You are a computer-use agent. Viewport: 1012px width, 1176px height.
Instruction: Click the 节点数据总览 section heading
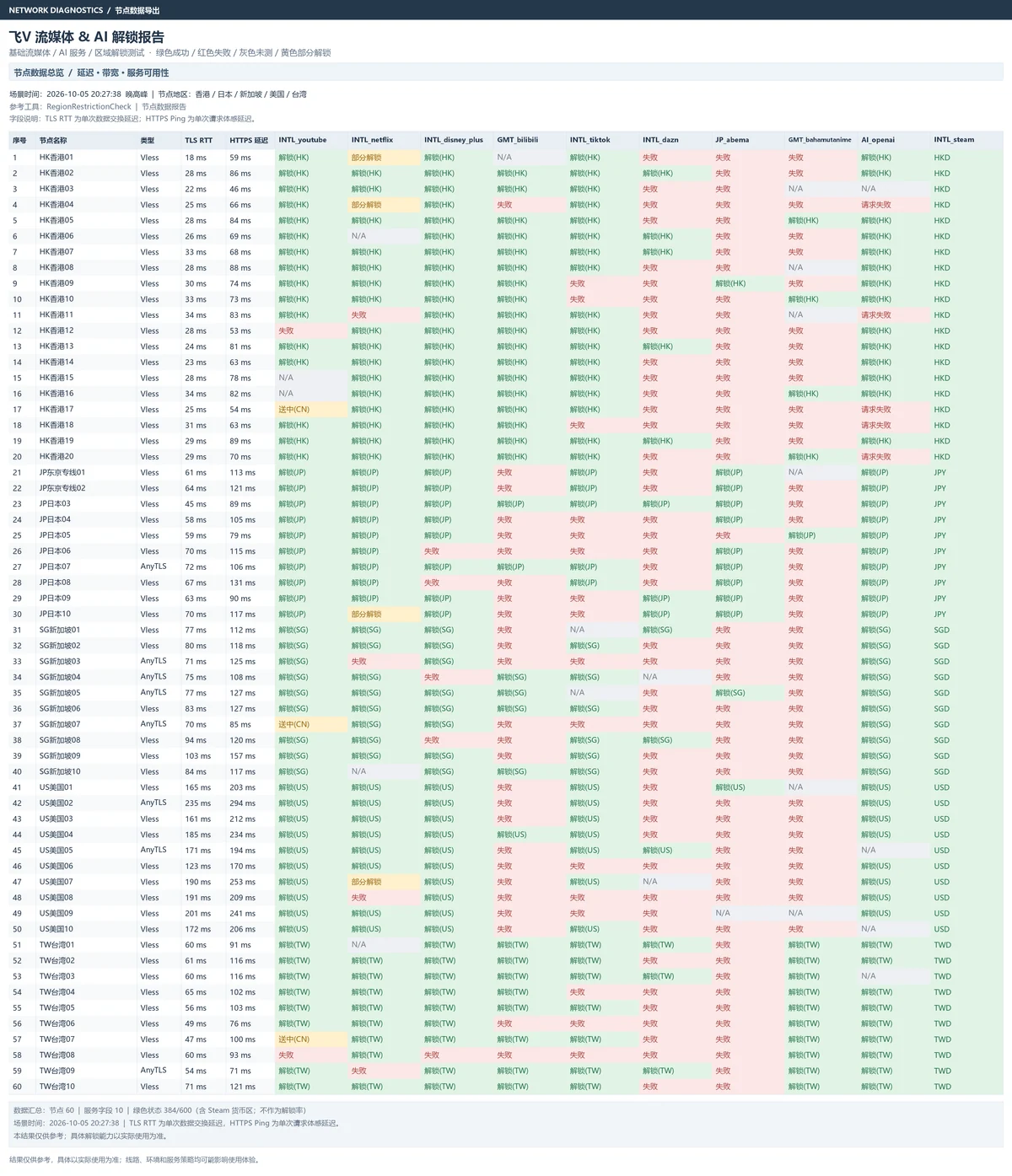coord(39,72)
